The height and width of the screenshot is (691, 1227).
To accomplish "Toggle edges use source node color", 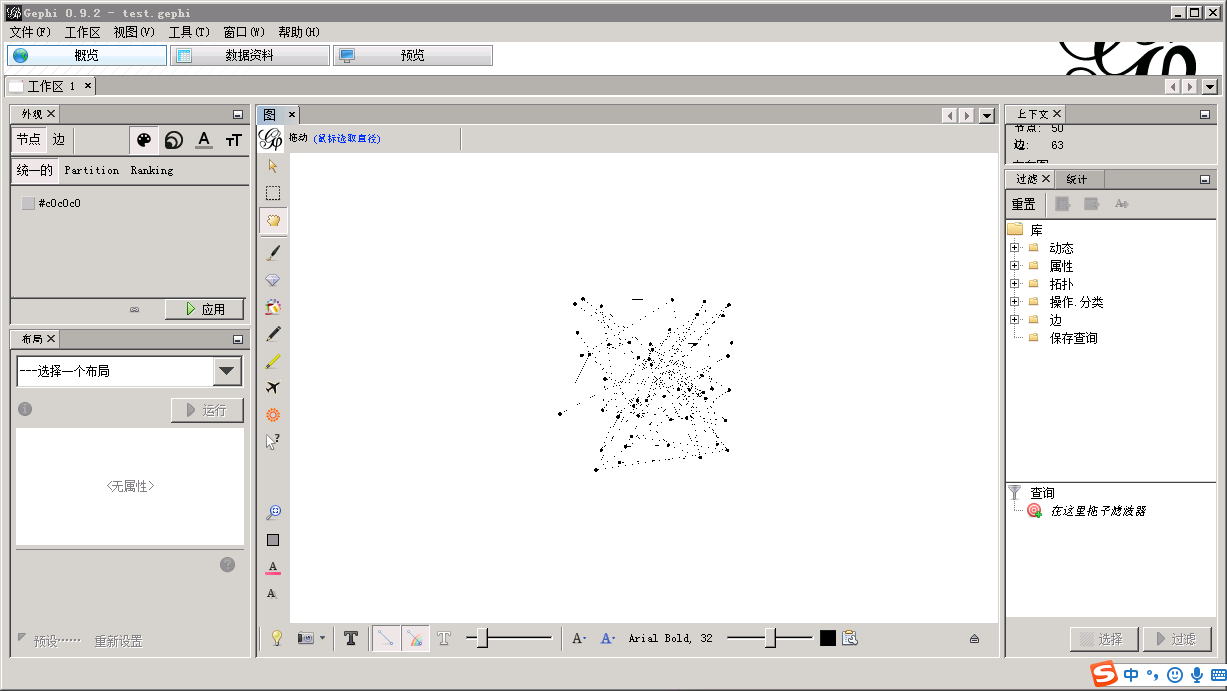I will pos(416,638).
